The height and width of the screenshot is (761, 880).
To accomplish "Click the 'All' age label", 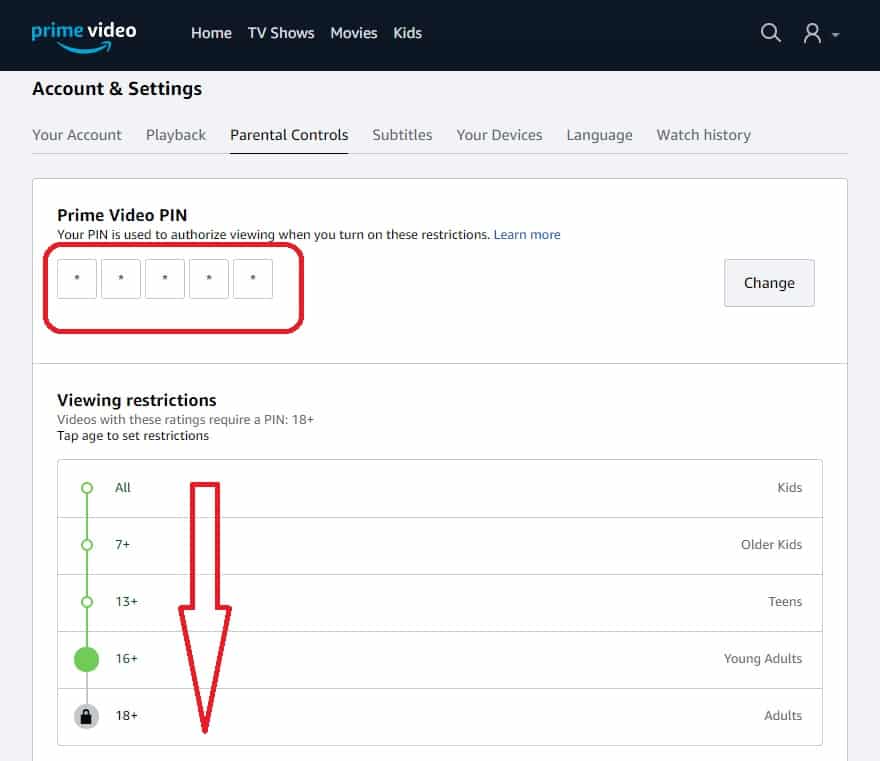I will [123, 488].
